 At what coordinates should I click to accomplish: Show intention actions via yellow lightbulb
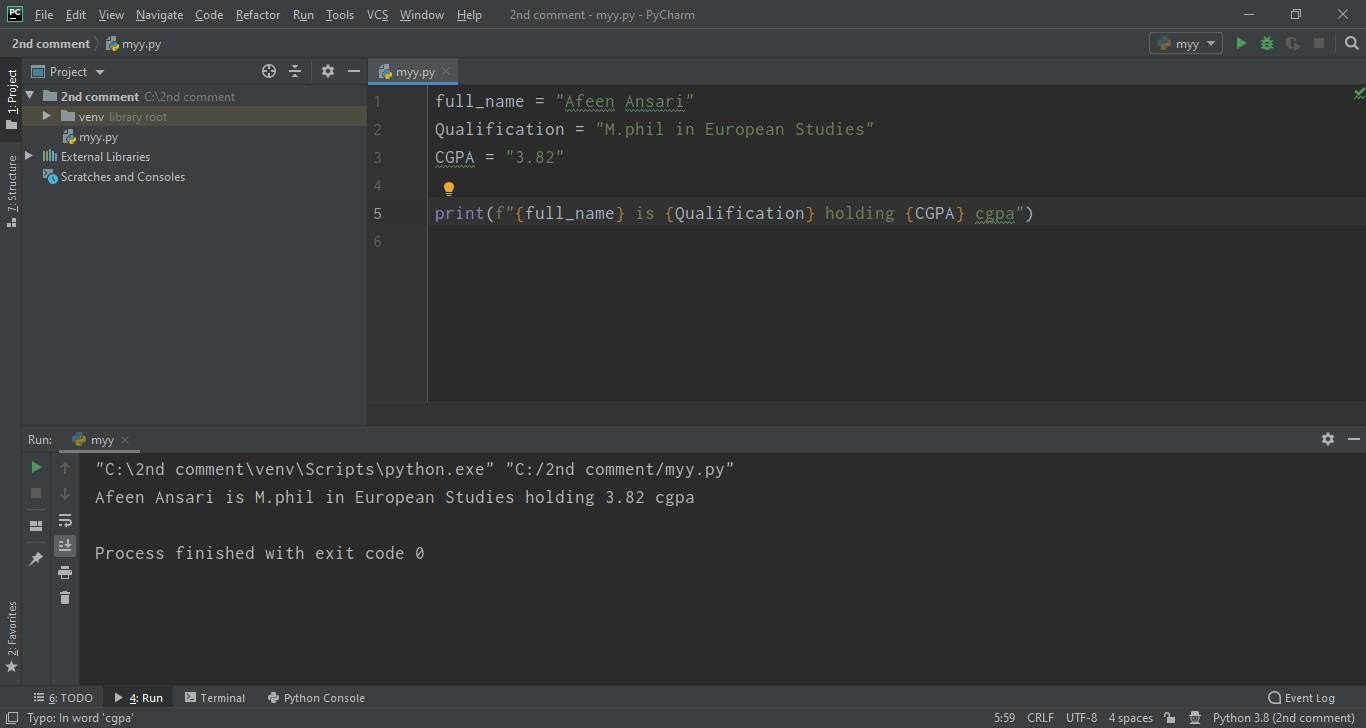(448, 188)
